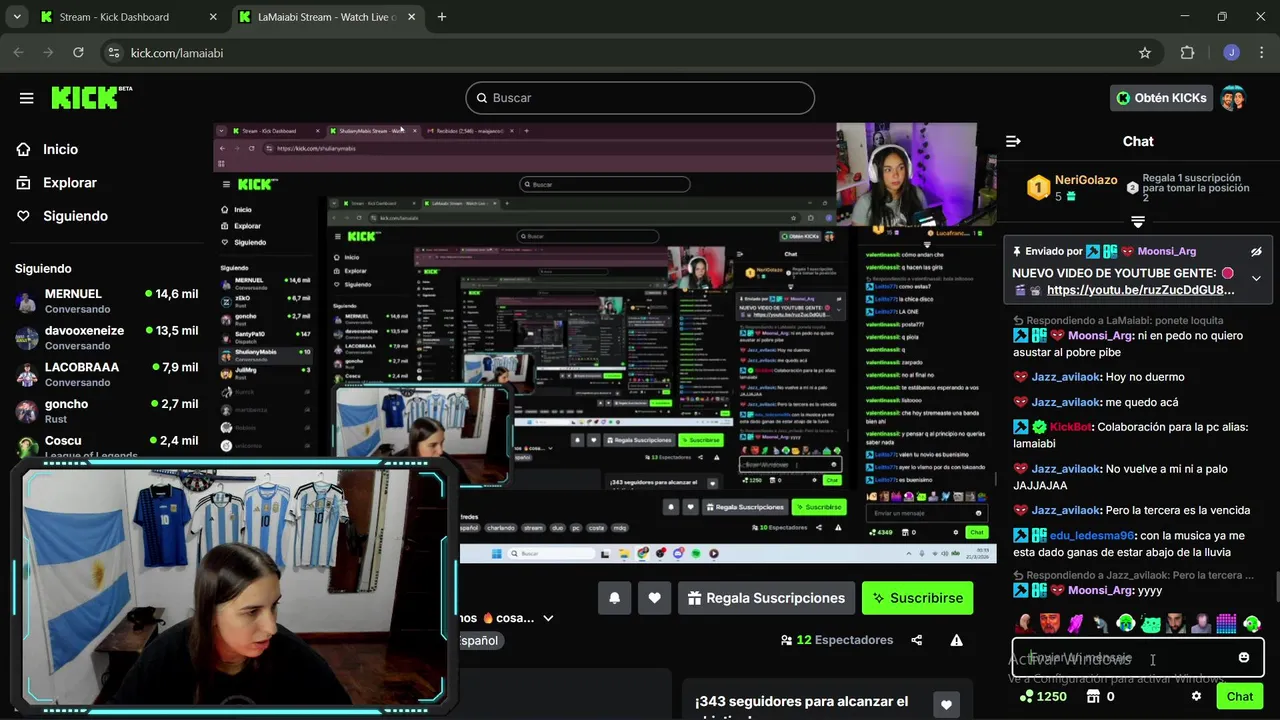
Task: Open a new browser tab
Action: pyautogui.click(x=442, y=17)
